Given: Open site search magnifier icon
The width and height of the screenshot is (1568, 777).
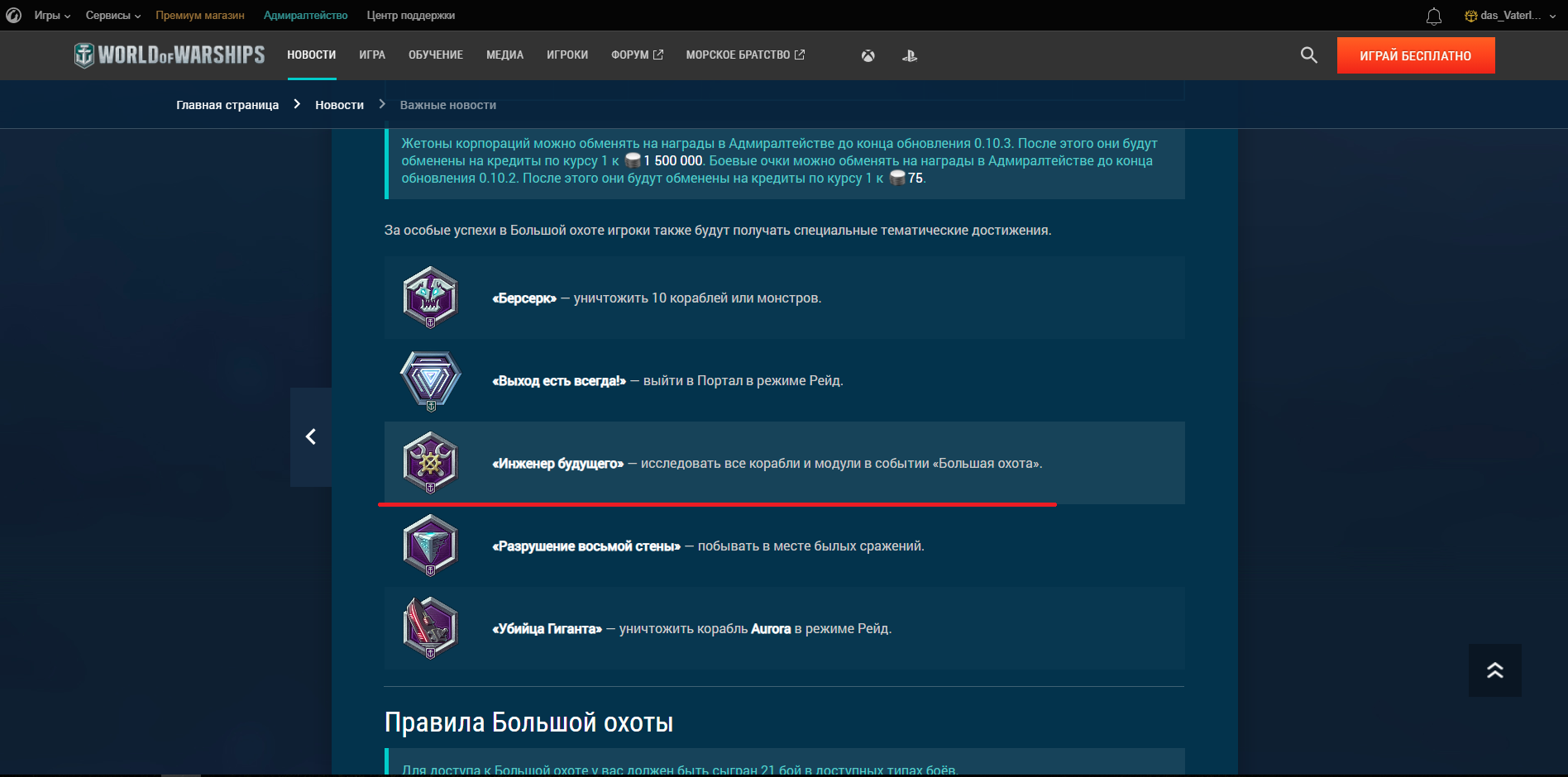Looking at the screenshot, I should coord(1308,55).
